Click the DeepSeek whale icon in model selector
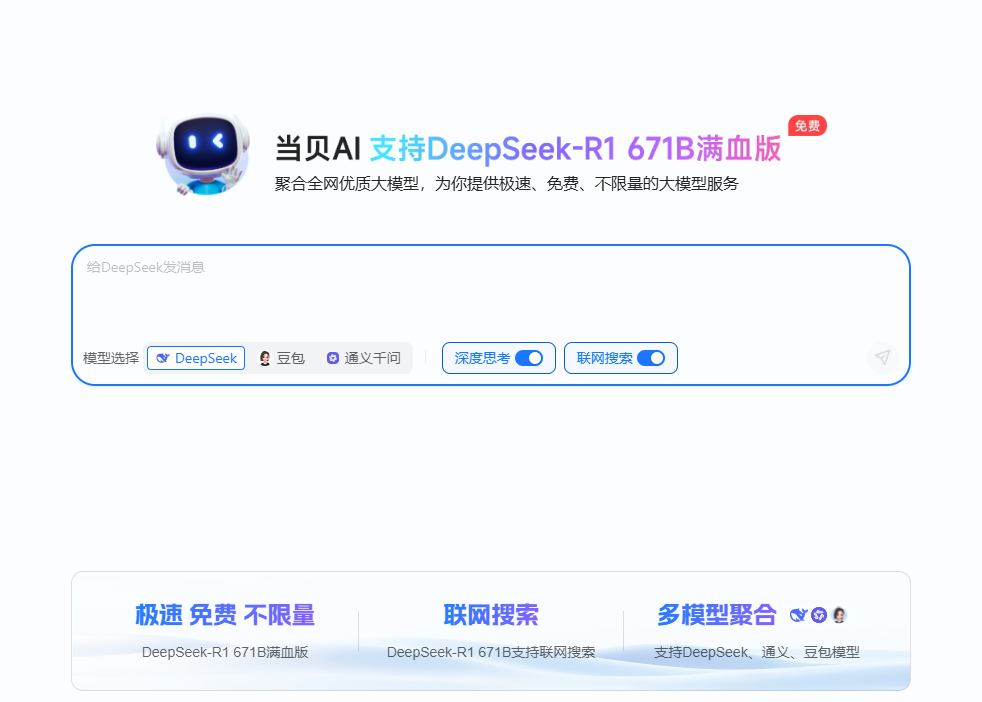Image resolution: width=982 pixels, height=702 pixels. [163, 358]
